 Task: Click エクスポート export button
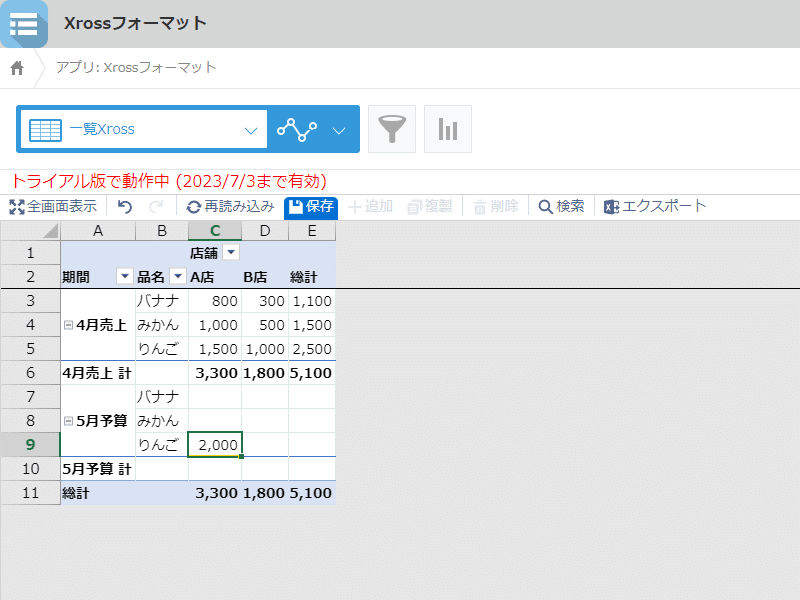coord(655,207)
